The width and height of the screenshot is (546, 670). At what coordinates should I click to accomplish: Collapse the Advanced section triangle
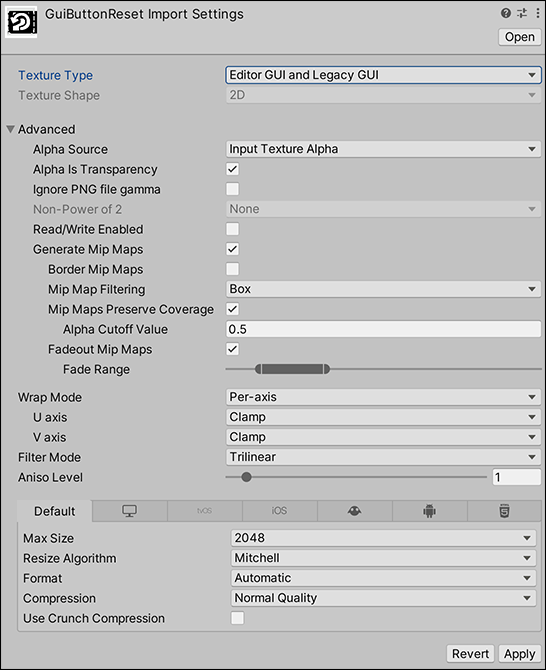point(11,129)
